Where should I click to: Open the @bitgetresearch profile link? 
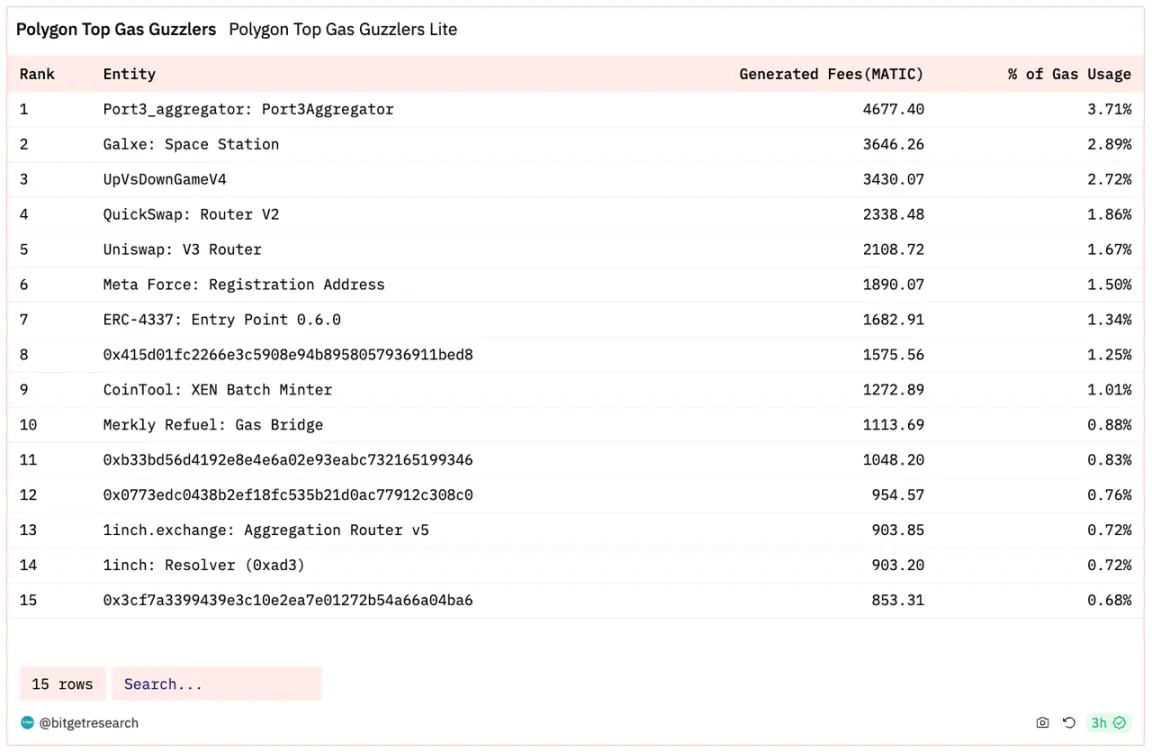[x=89, y=723]
